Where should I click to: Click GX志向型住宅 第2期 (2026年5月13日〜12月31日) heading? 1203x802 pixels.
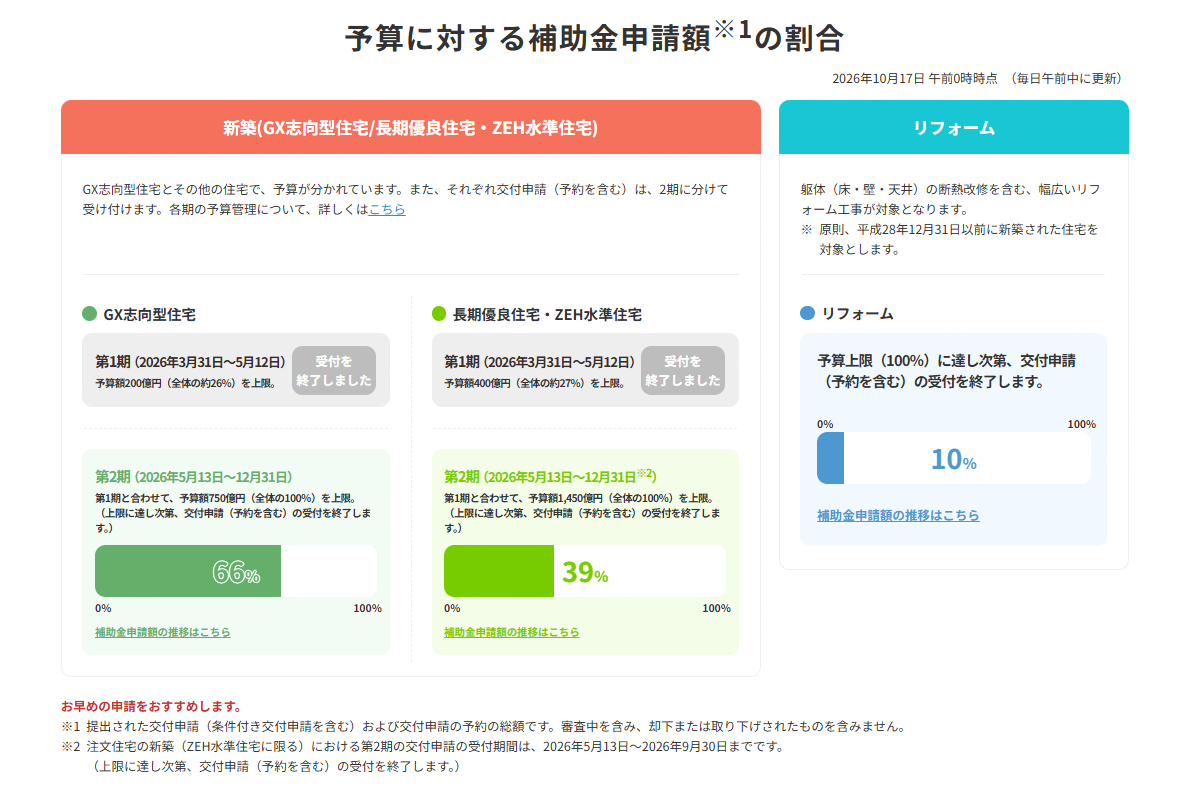click(x=194, y=476)
